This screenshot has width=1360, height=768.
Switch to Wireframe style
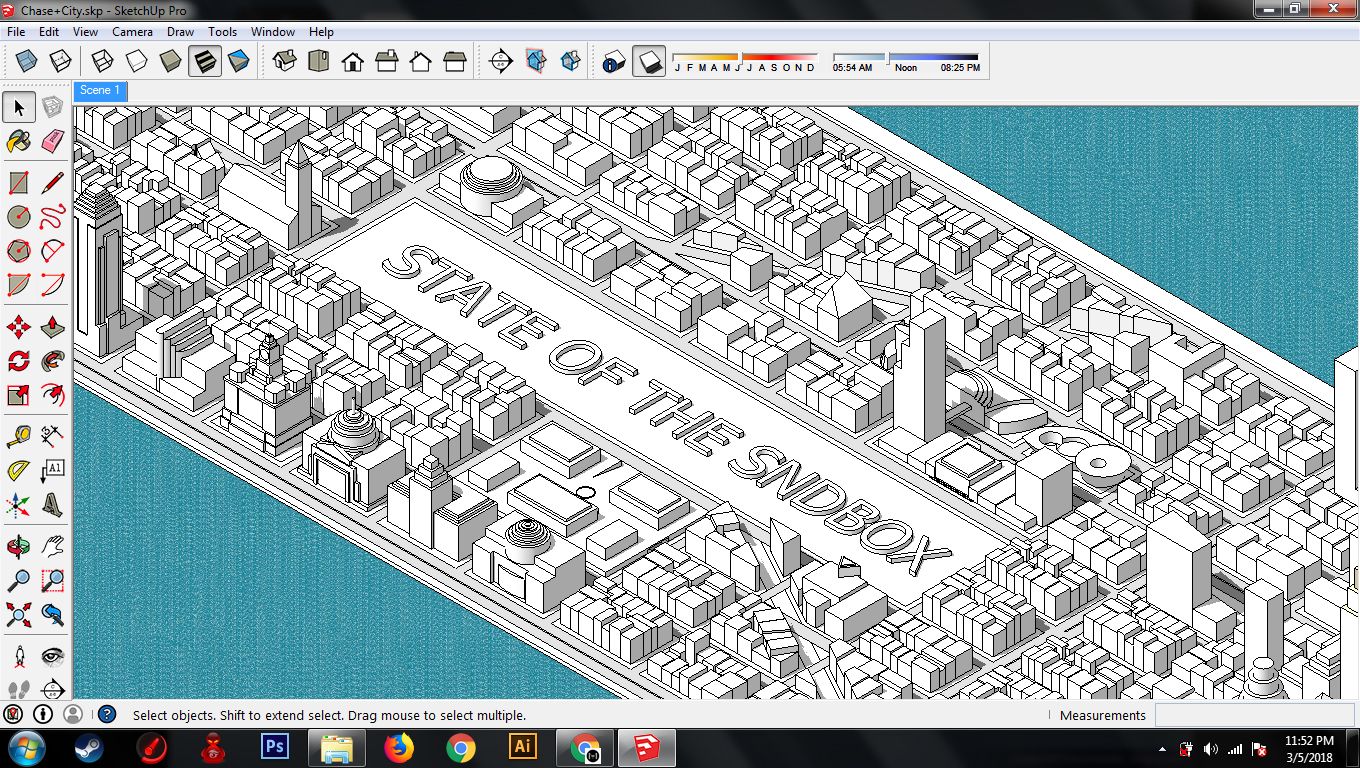(102, 62)
